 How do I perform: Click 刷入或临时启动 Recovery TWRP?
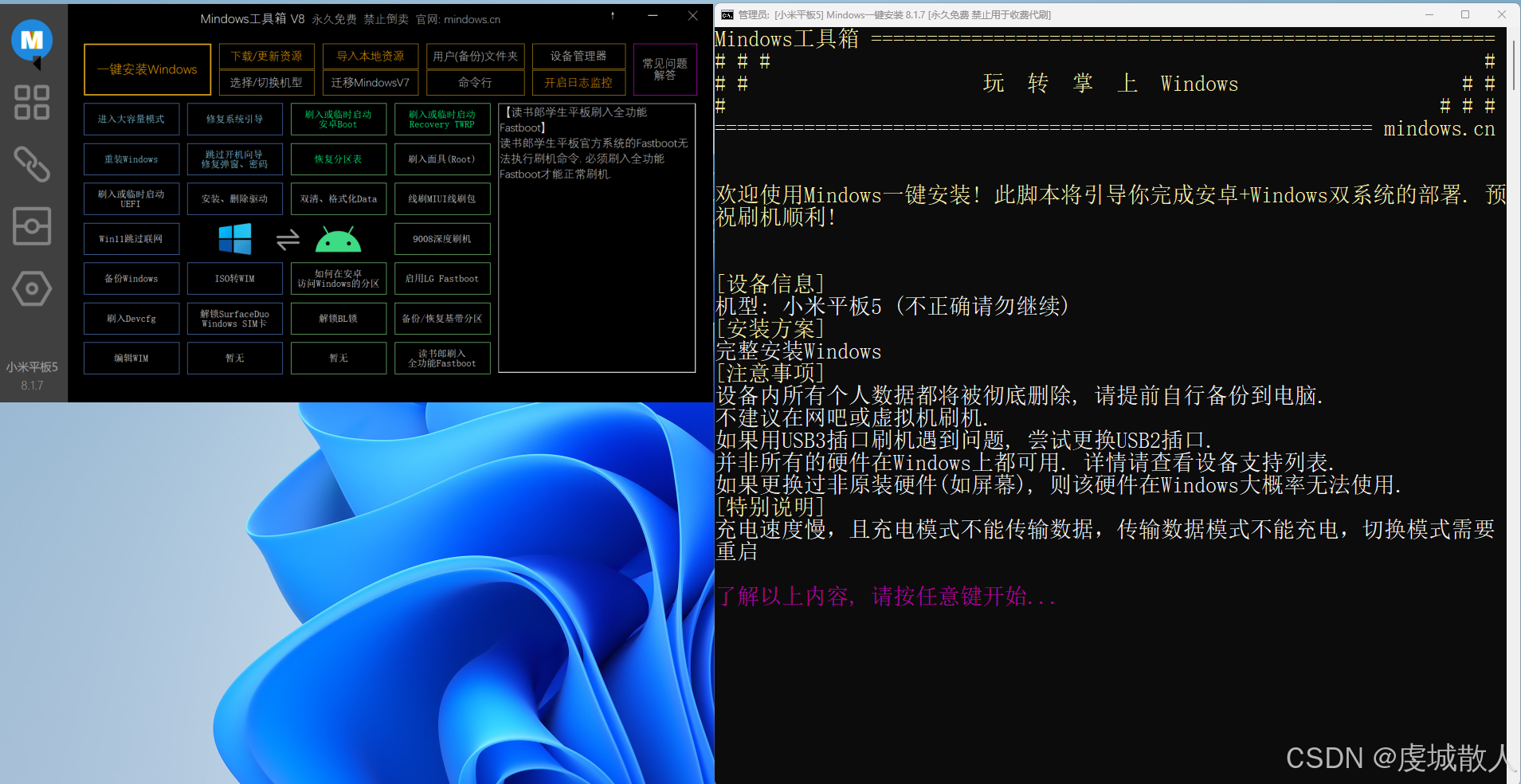442,120
